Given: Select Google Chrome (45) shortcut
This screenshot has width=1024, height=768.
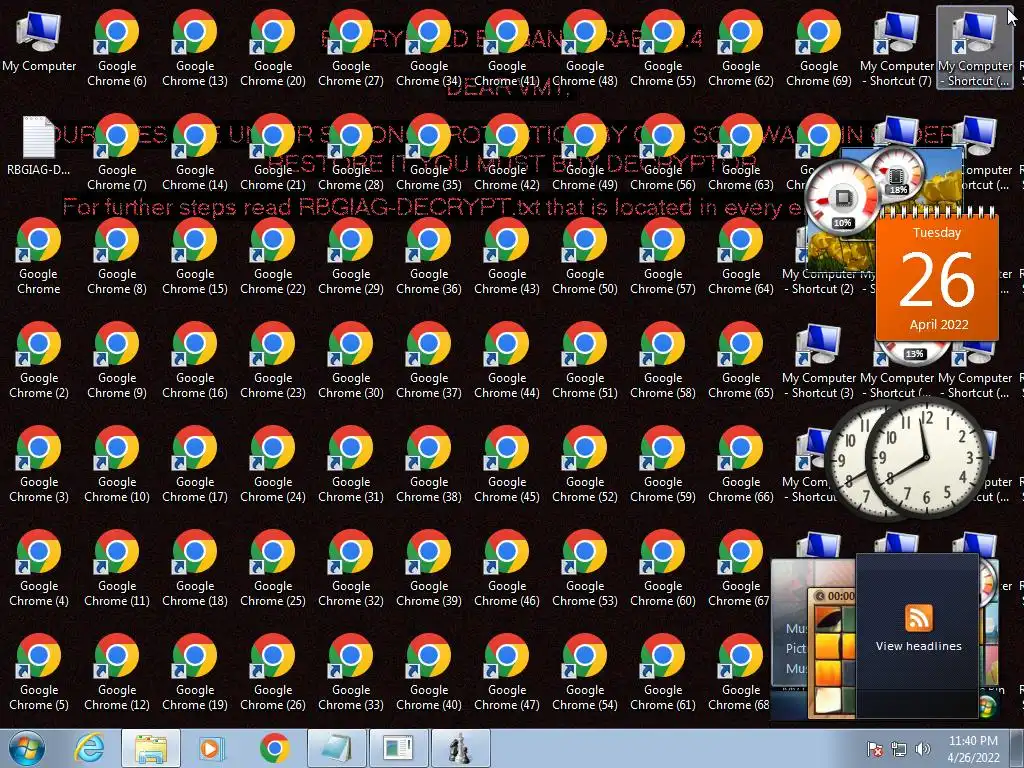Looking at the screenshot, I should point(507,464).
